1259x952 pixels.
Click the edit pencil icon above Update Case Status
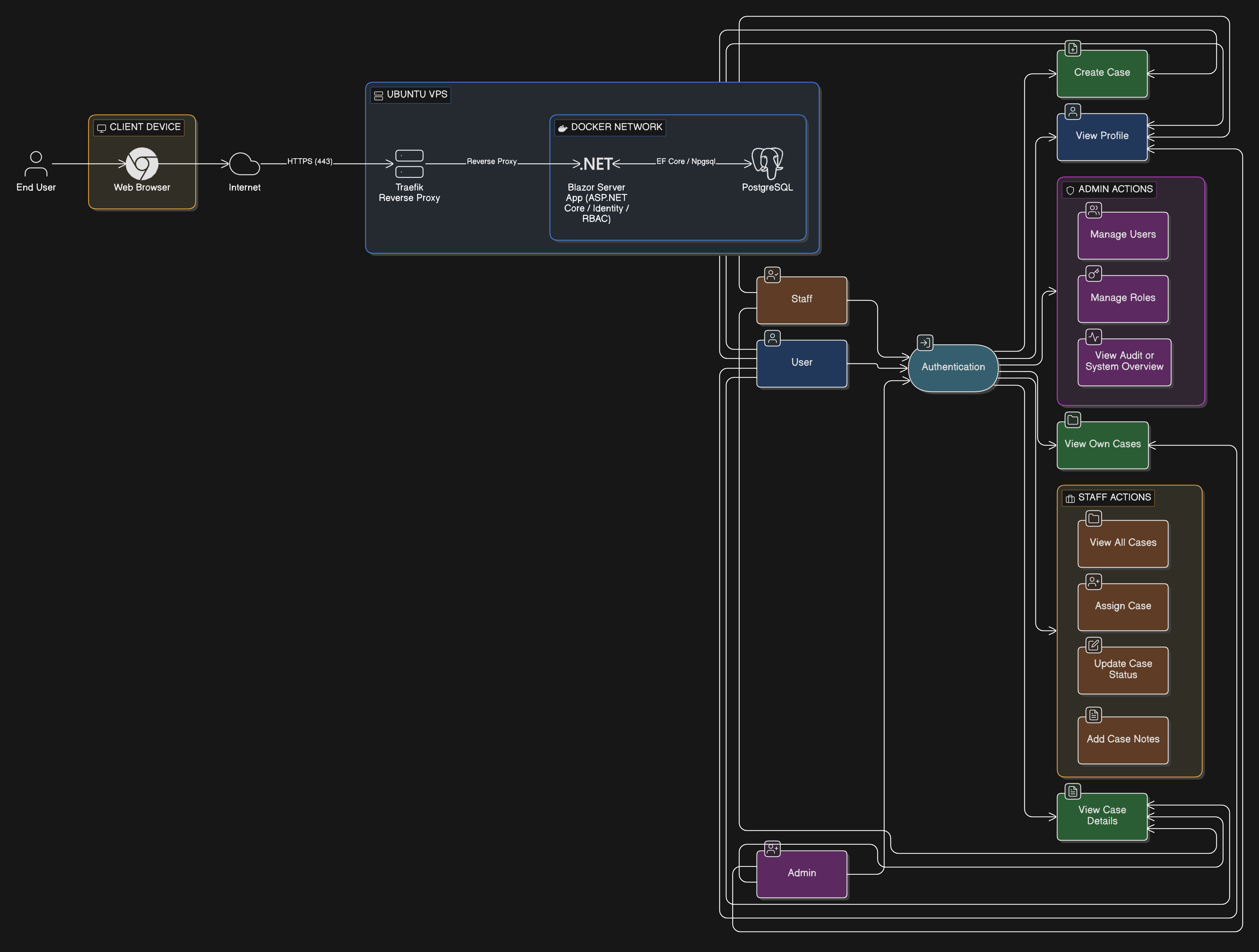pyautogui.click(x=1093, y=645)
